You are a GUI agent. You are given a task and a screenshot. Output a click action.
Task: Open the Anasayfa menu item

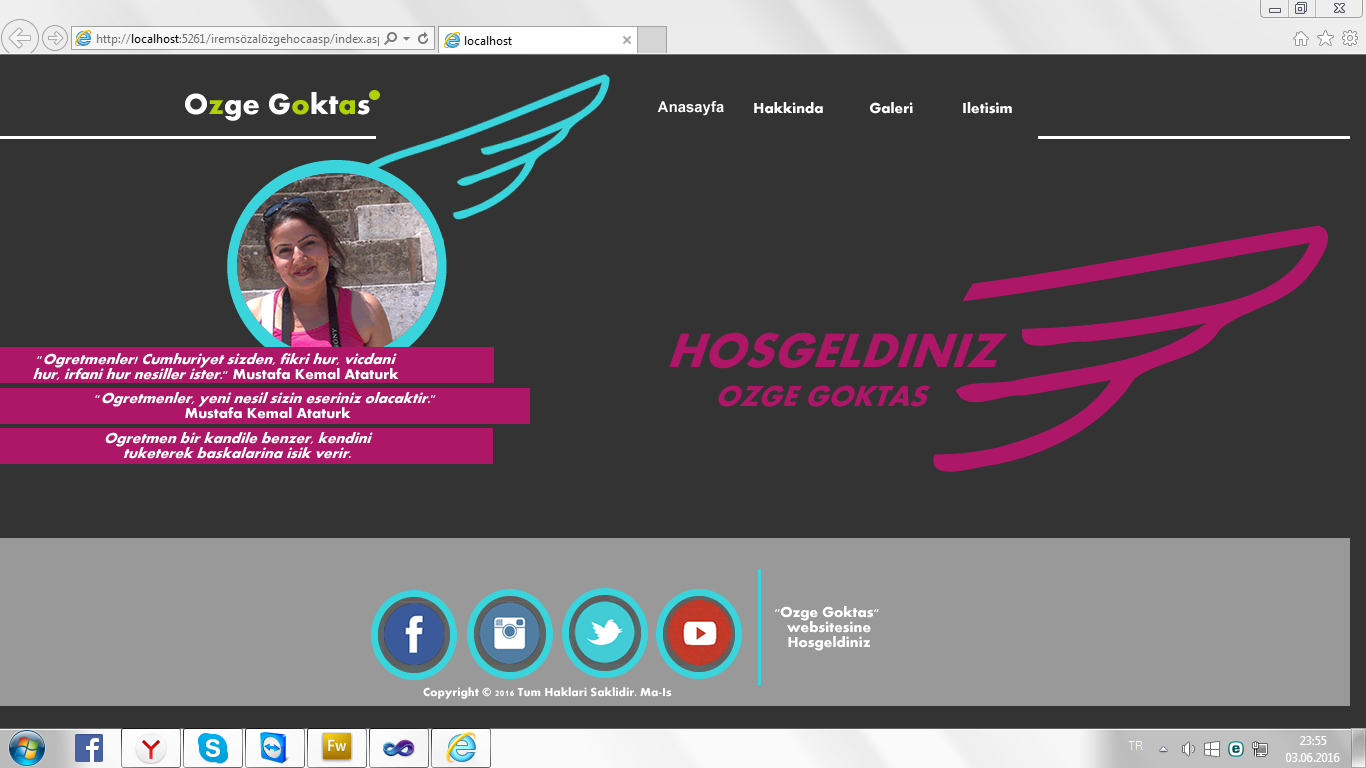[x=691, y=107]
